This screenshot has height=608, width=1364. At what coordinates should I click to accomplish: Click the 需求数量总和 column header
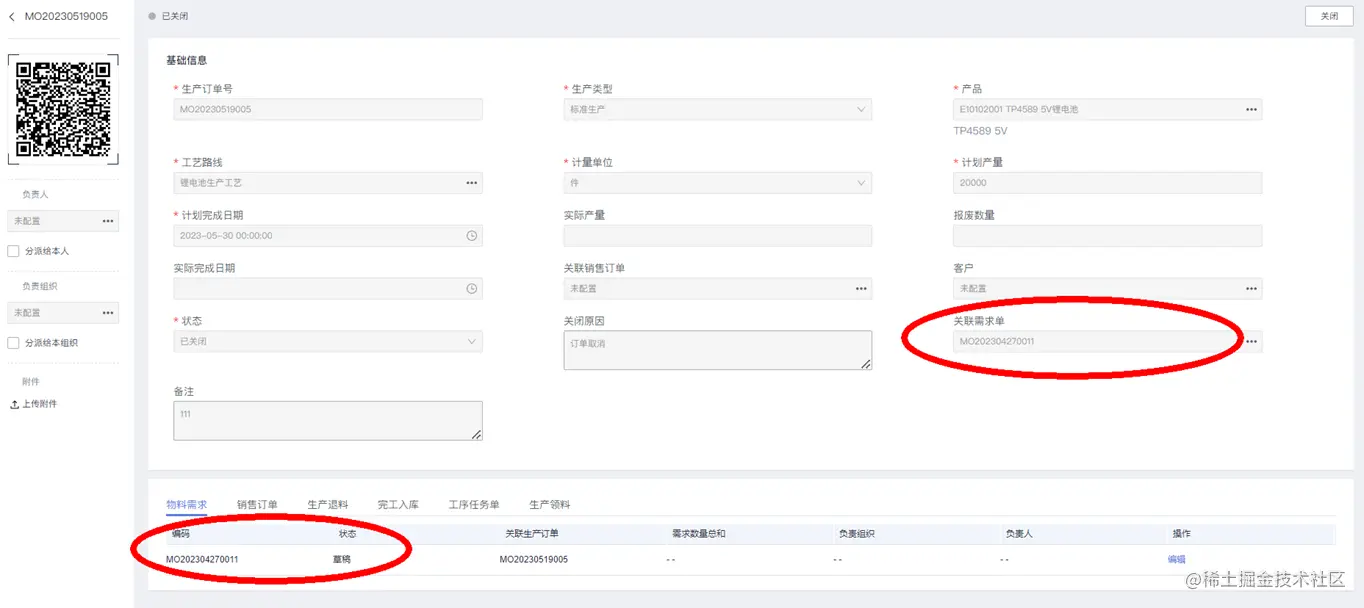pyautogui.click(x=699, y=534)
